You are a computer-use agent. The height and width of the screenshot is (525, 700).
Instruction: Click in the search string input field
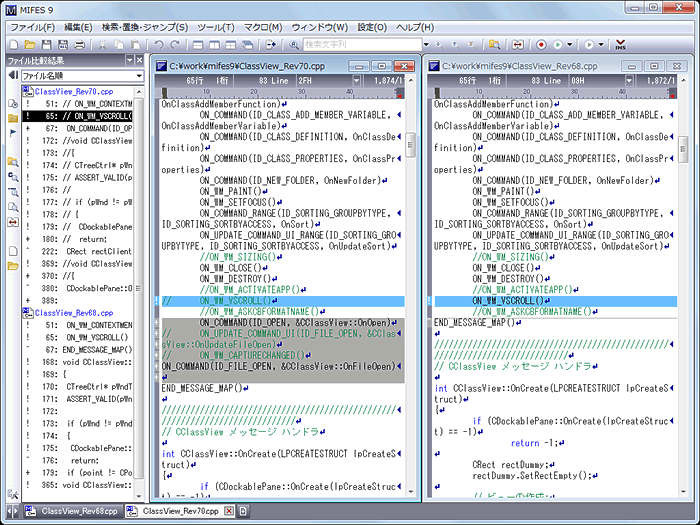point(362,45)
